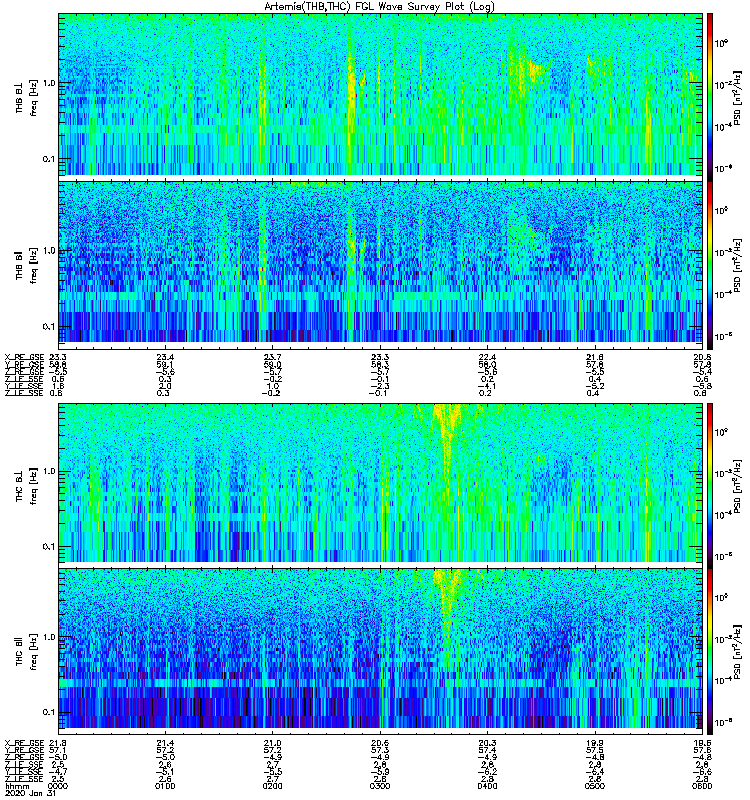Click the X_RE_GSE value 19.9 under the THC panels
The image size is (750, 800).
594,743
